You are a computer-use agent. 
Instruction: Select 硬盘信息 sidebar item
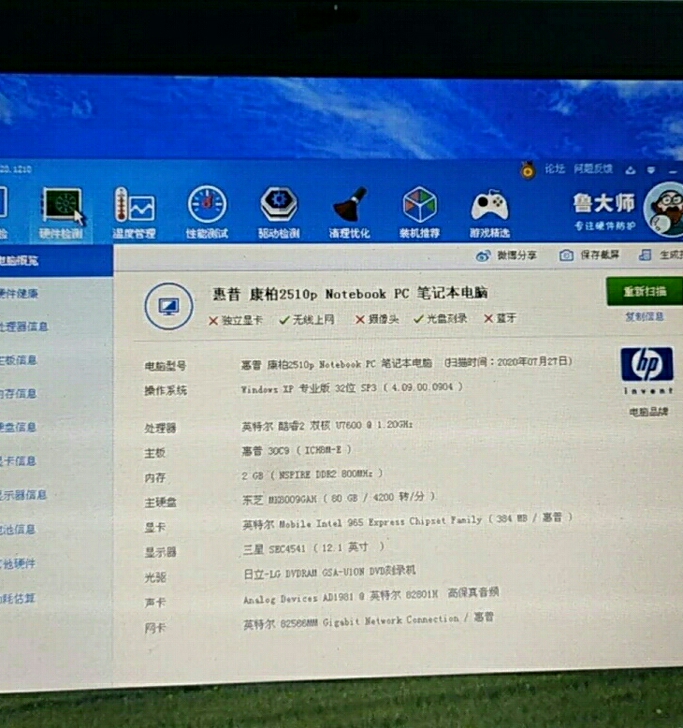(x=19, y=427)
